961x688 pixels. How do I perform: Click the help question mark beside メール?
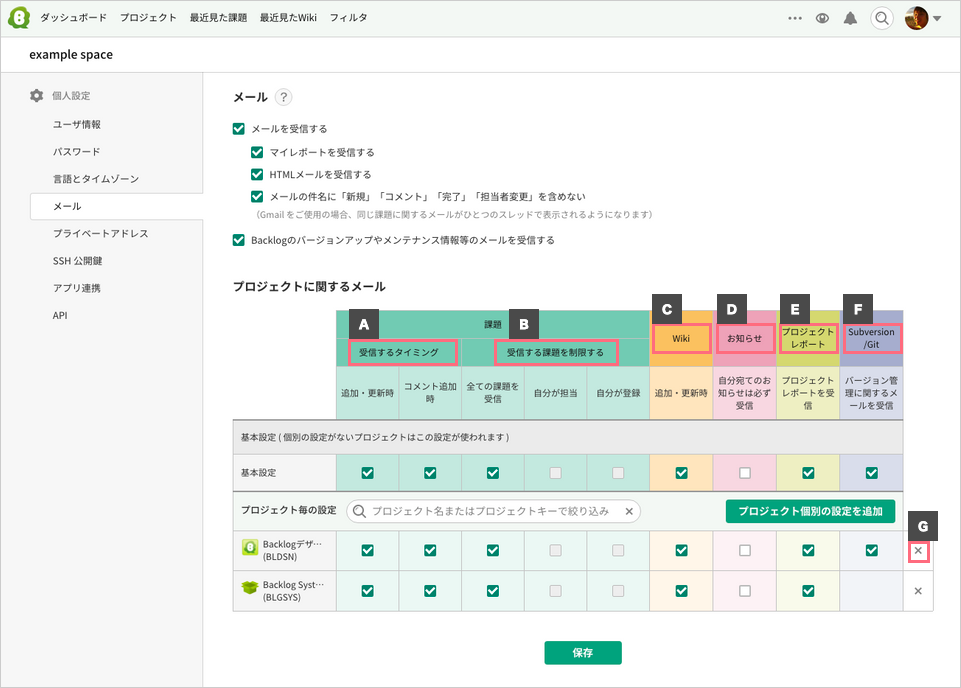283,97
